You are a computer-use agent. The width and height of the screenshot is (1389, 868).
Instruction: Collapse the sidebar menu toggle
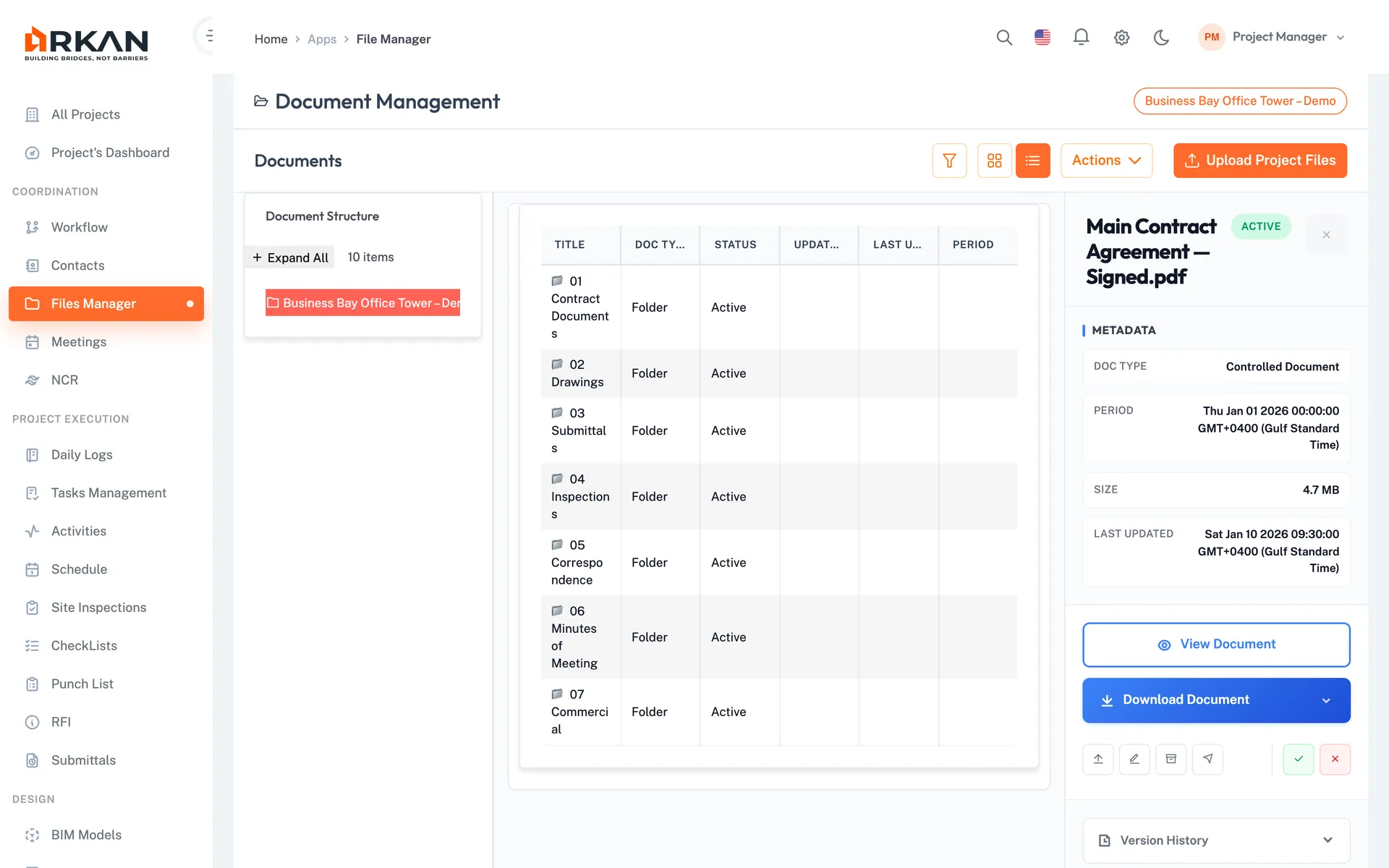[x=209, y=35]
